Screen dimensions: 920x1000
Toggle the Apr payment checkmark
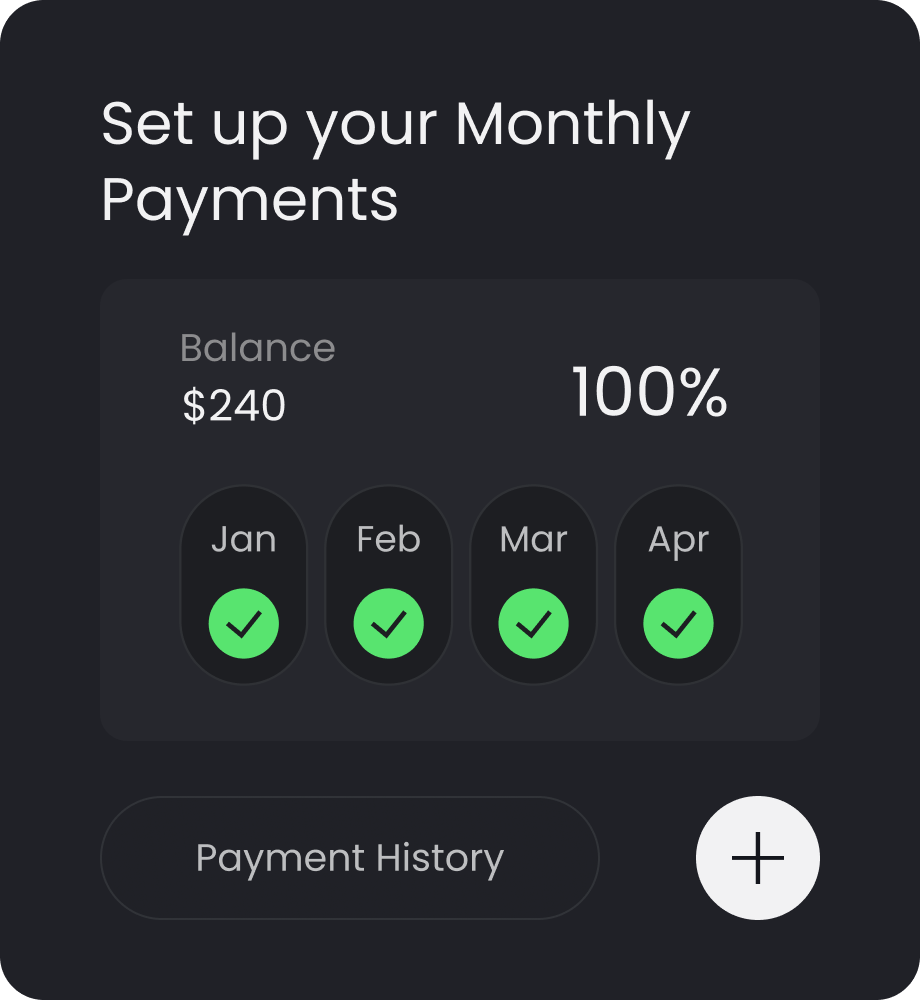[x=678, y=624]
